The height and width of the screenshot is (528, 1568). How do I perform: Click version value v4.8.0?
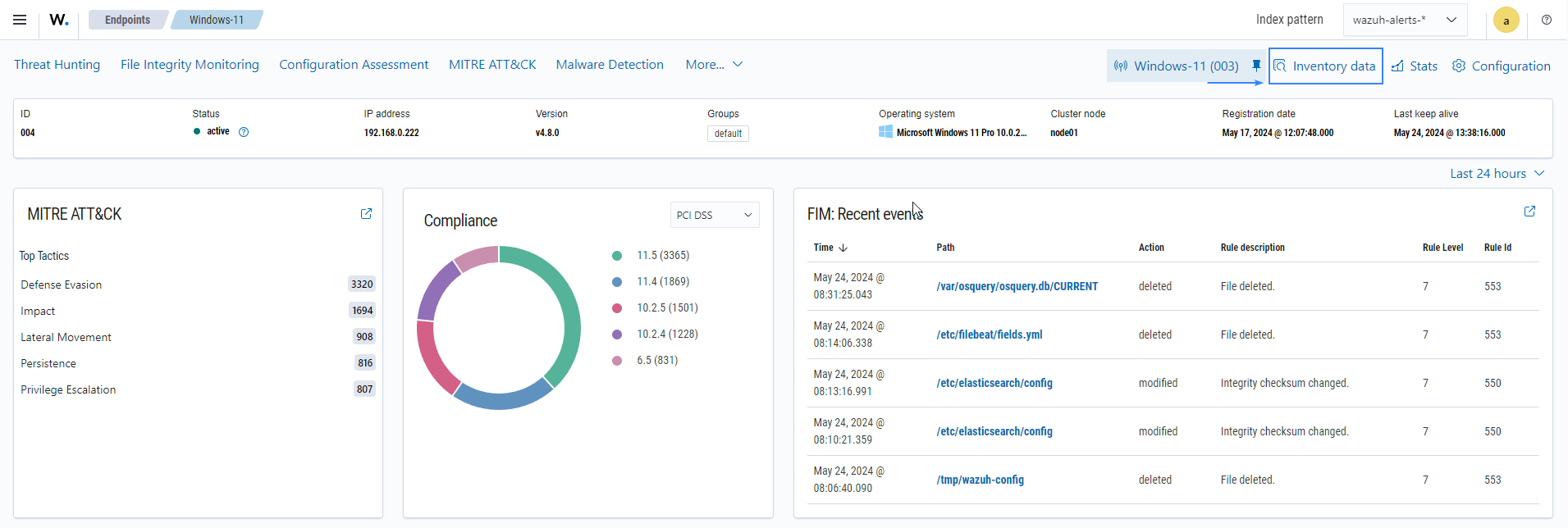[547, 133]
